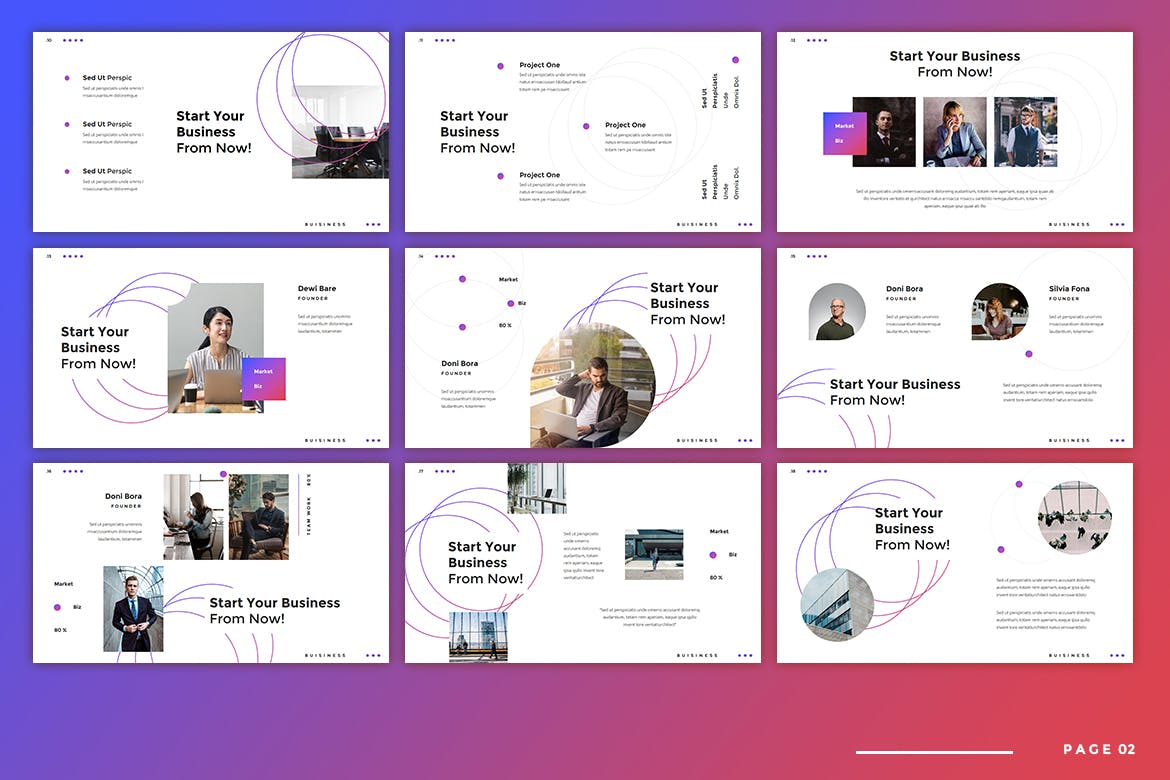Click the circular aerial people photo on last slide

click(1074, 518)
